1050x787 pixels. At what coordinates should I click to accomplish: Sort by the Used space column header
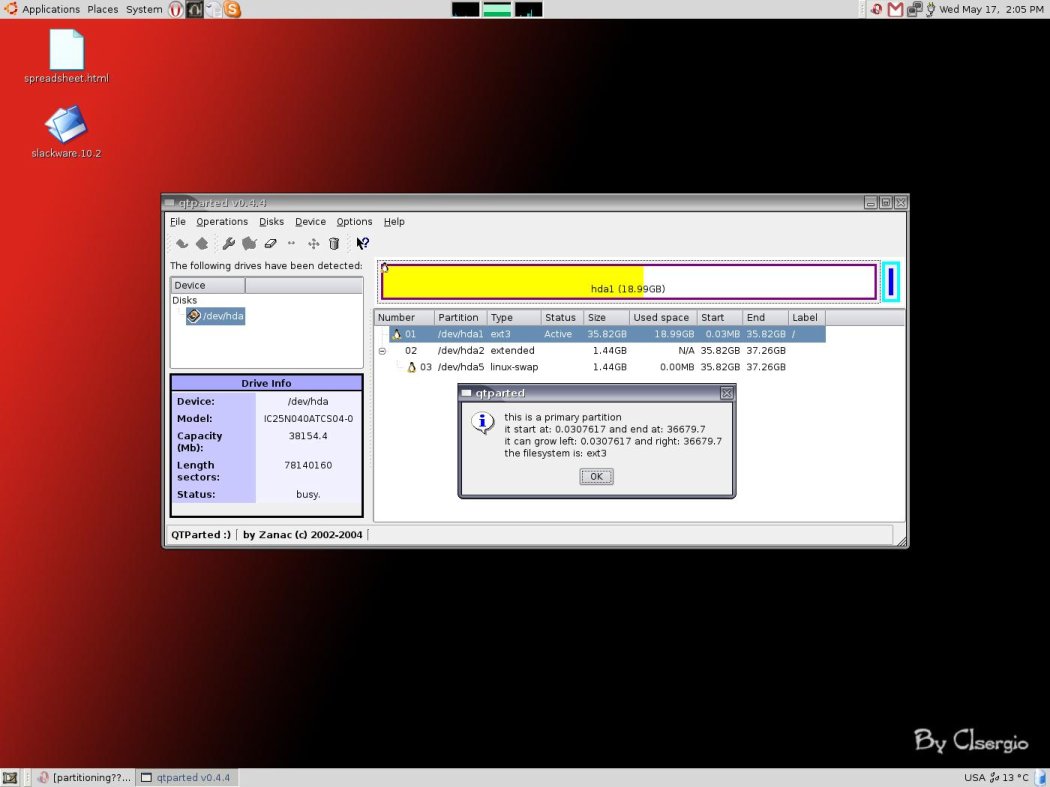[663, 317]
